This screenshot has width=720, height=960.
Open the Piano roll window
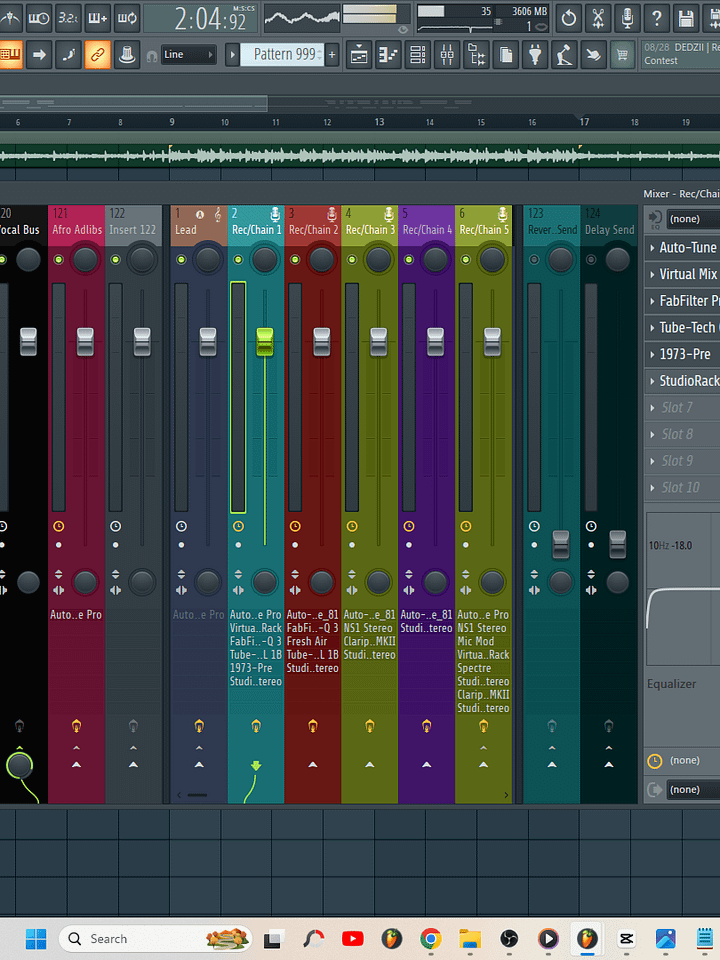[388, 54]
